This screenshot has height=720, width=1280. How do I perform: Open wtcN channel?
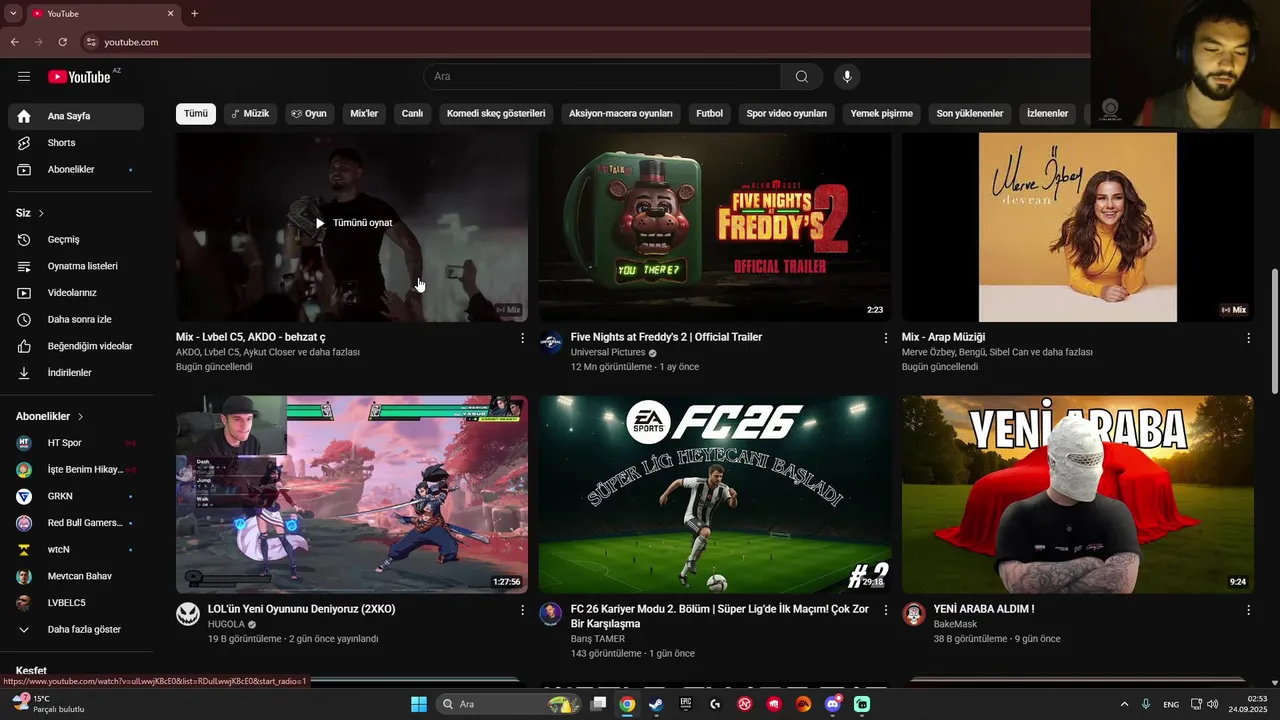[x=76, y=550]
